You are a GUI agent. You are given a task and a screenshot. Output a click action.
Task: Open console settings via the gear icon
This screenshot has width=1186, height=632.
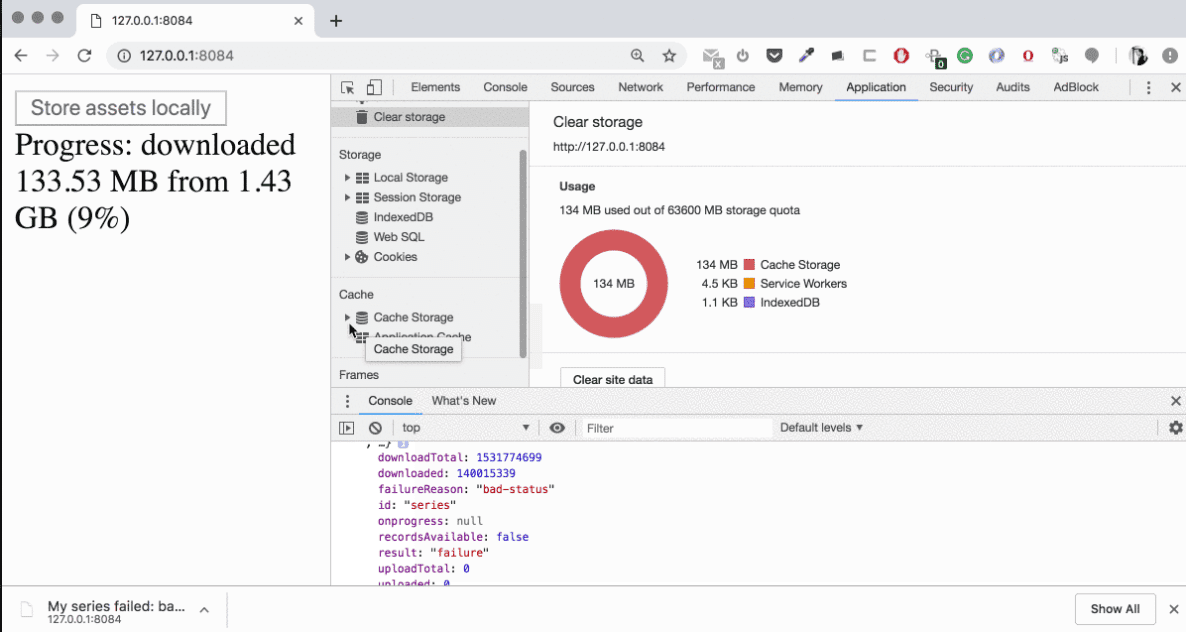click(1175, 427)
